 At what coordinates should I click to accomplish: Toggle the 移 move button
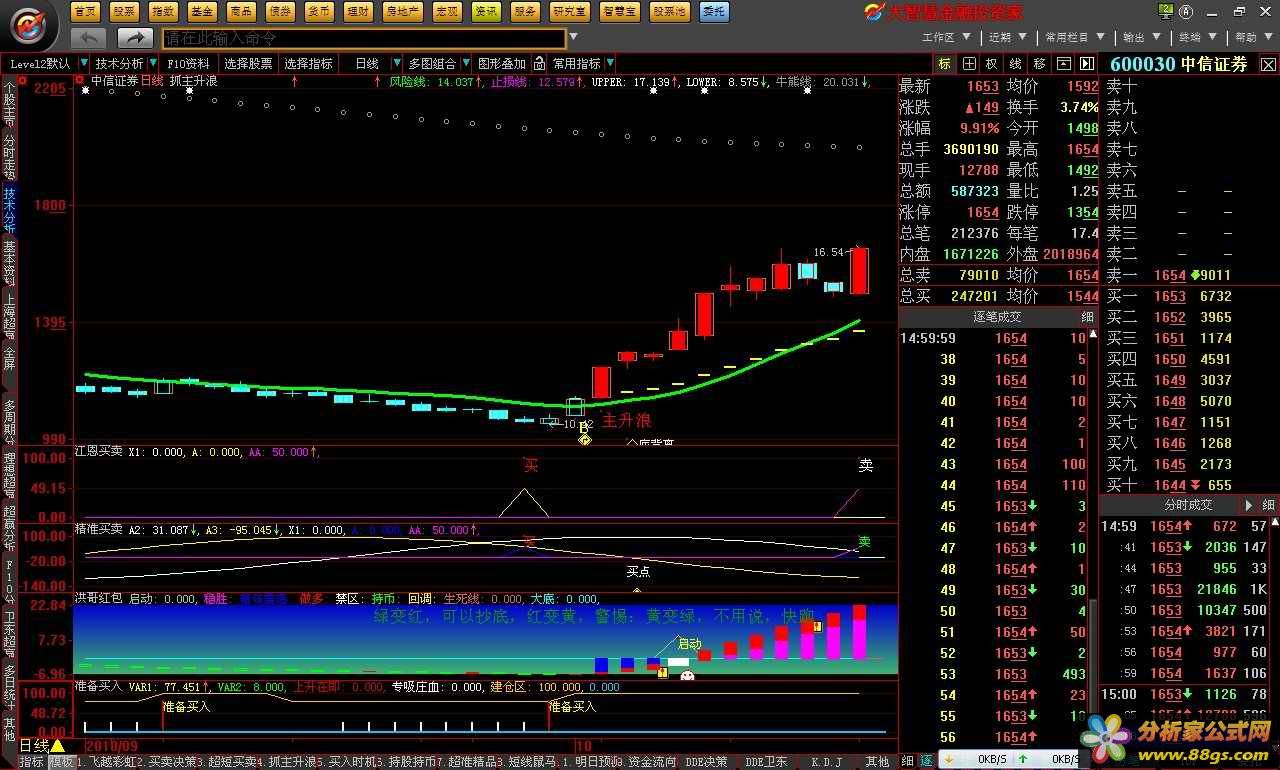(x=1040, y=63)
